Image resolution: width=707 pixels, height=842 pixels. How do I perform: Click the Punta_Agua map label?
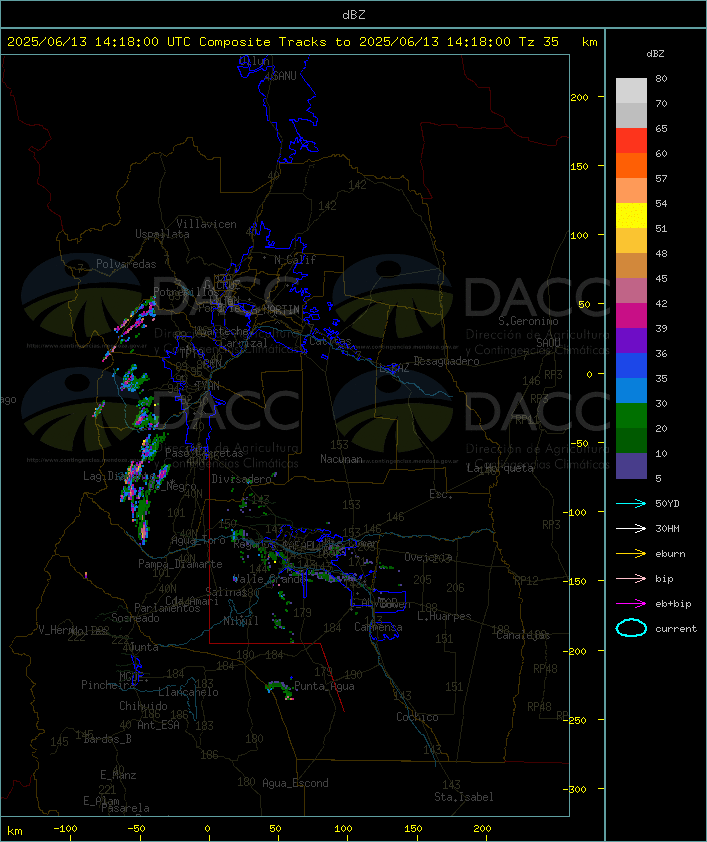pyautogui.click(x=324, y=686)
